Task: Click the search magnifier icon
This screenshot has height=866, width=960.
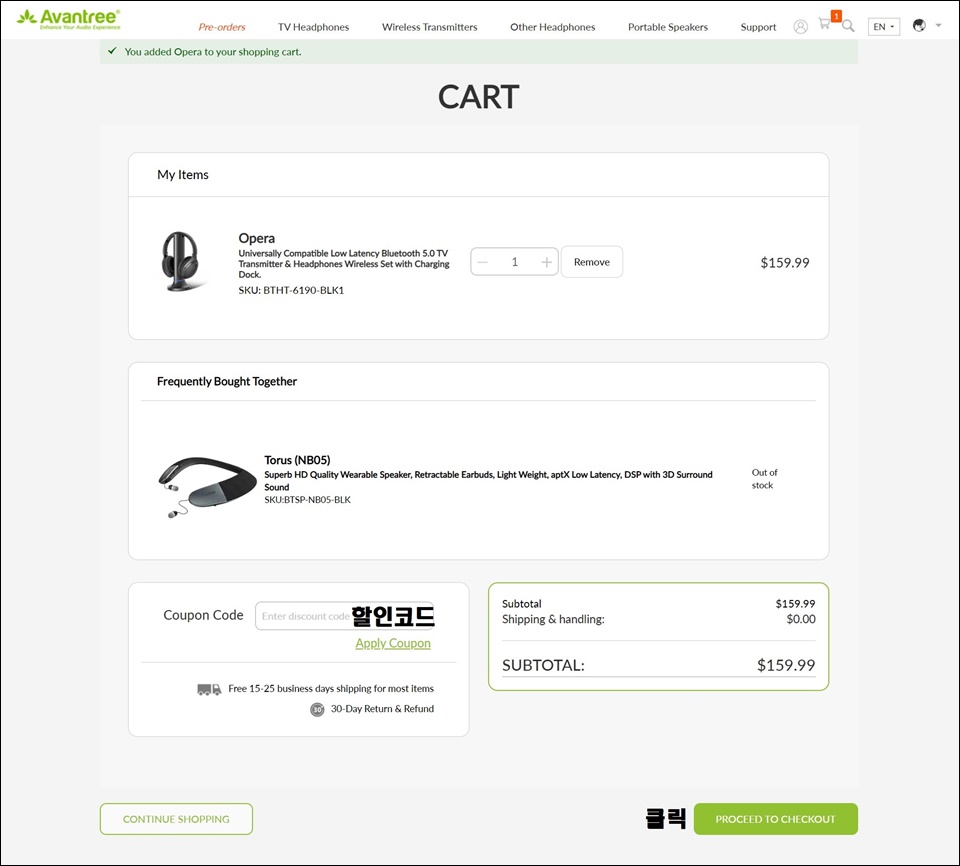Action: click(848, 26)
